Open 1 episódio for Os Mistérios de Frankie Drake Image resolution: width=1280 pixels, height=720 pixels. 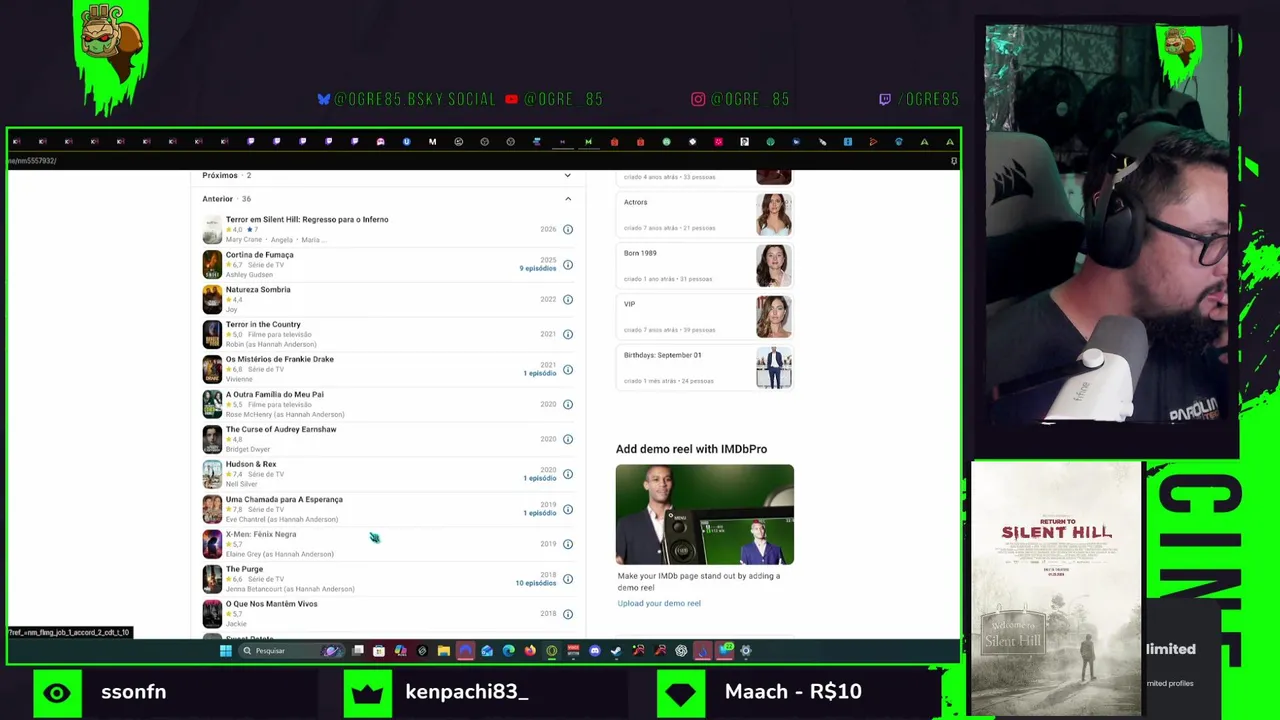540,373
